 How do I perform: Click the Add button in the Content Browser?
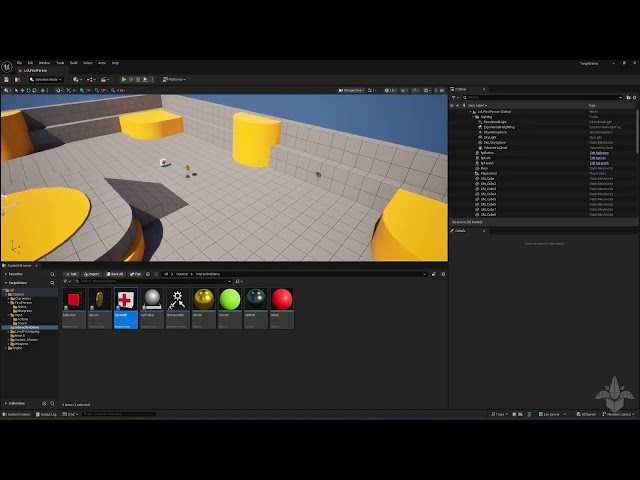pos(71,274)
